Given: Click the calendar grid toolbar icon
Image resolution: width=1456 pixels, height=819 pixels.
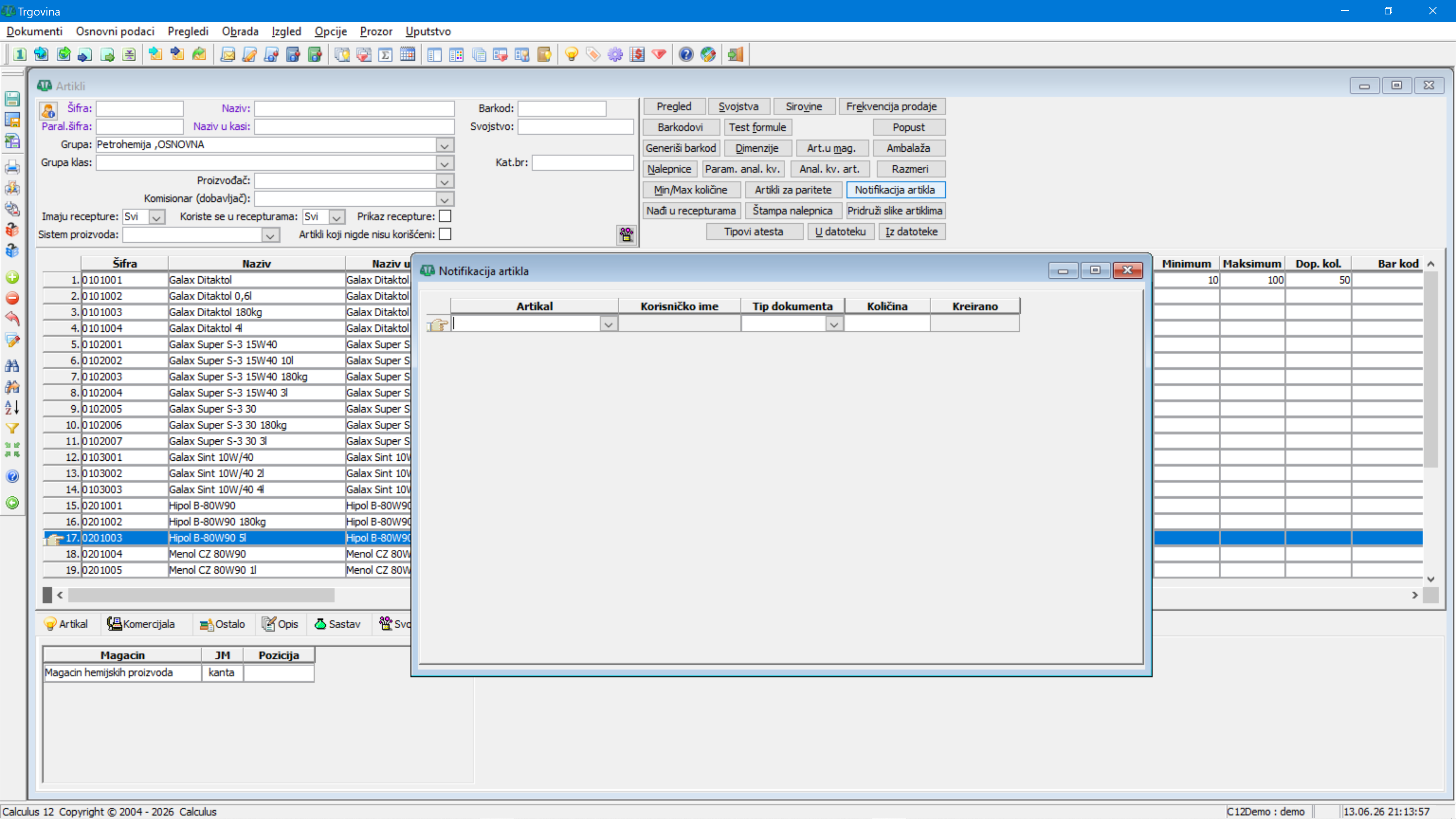Looking at the screenshot, I should point(408,54).
